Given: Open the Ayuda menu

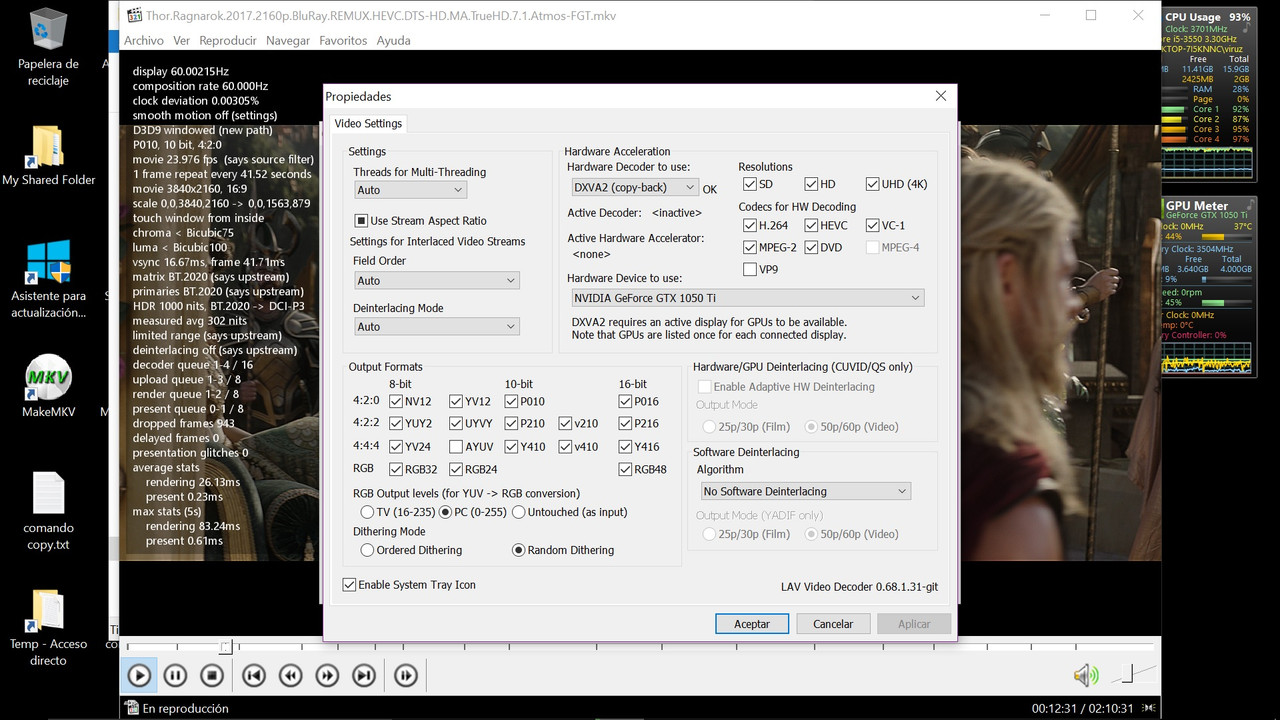Looking at the screenshot, I should coord(394,41).
